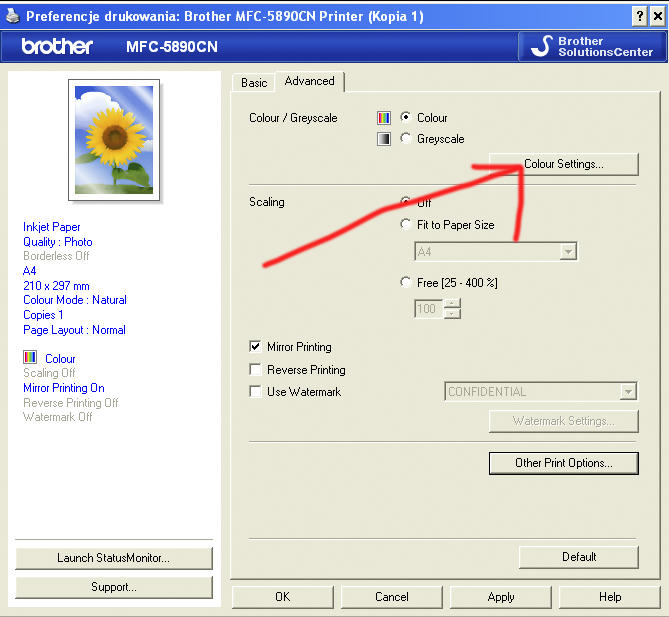Click the question mark help title button
Image resolution: width=669 pixels, height=617 pixels.
click(640, 16)
